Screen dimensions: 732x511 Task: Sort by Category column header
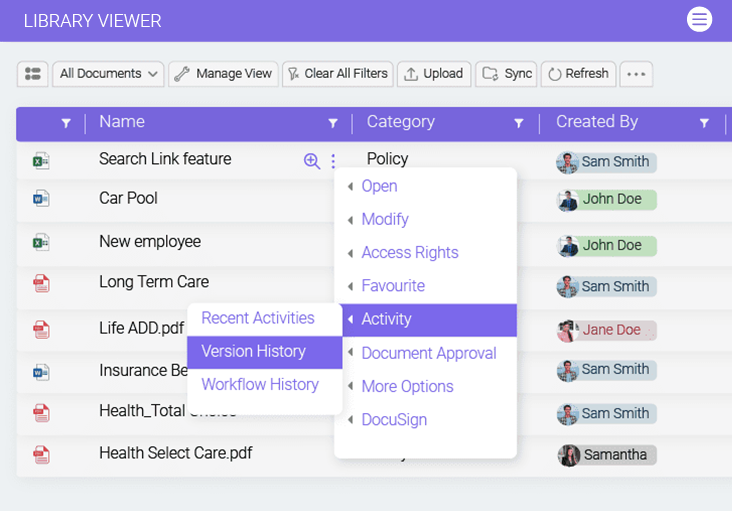tap(401, 122)
